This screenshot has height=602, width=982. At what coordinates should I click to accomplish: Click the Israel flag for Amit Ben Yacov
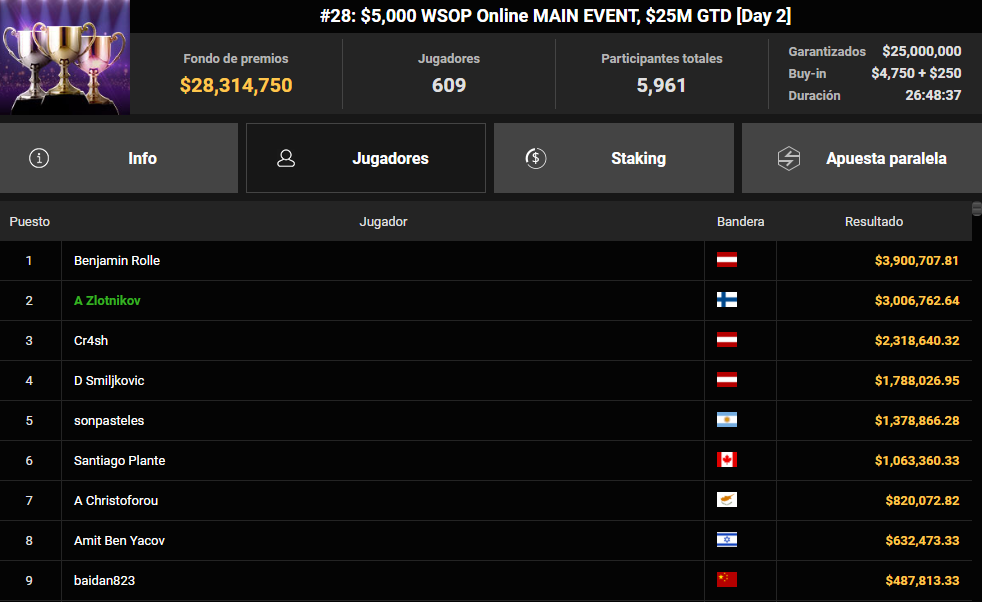727,541
